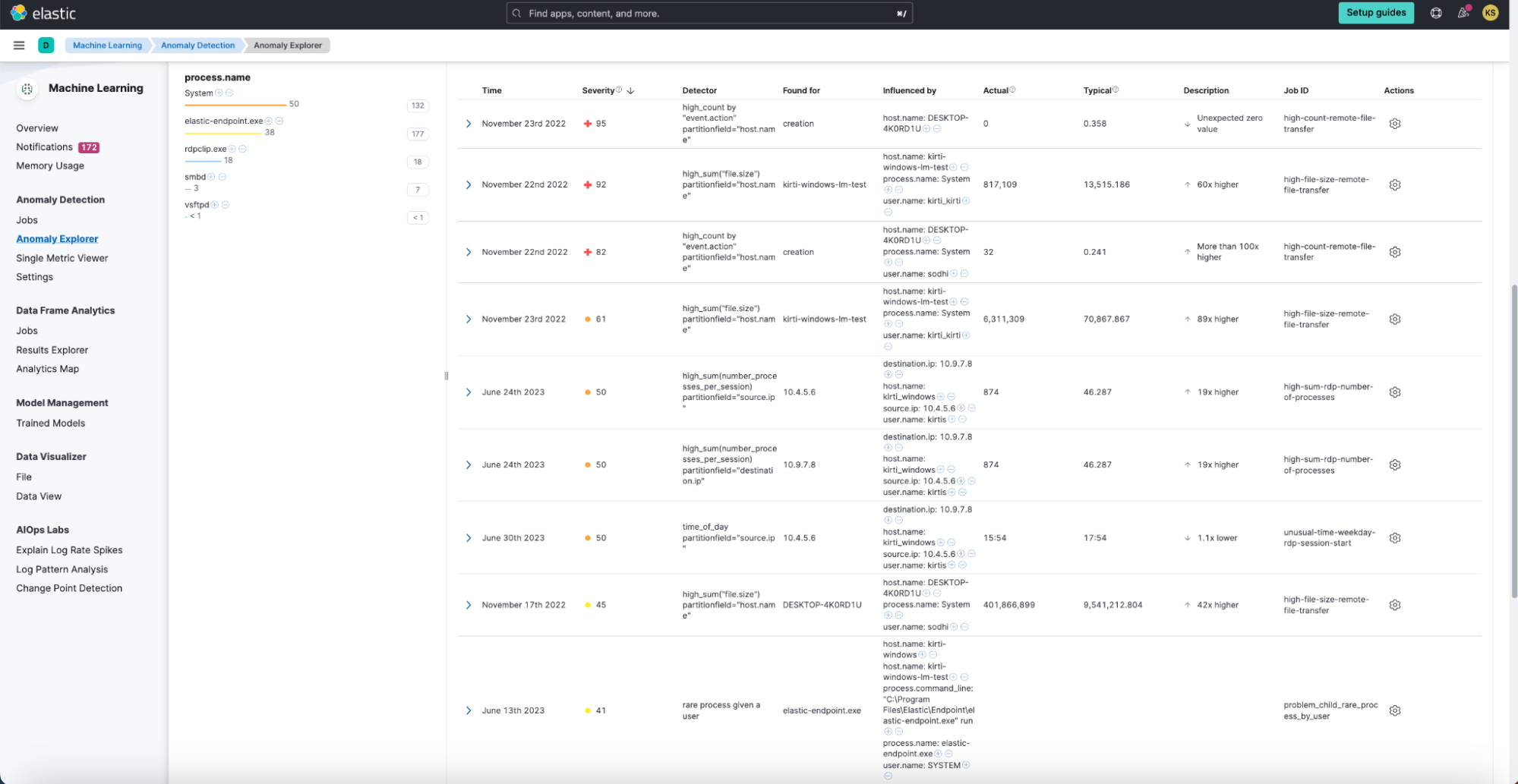Open the newsfeed notifications icon

click(1463, 13)
